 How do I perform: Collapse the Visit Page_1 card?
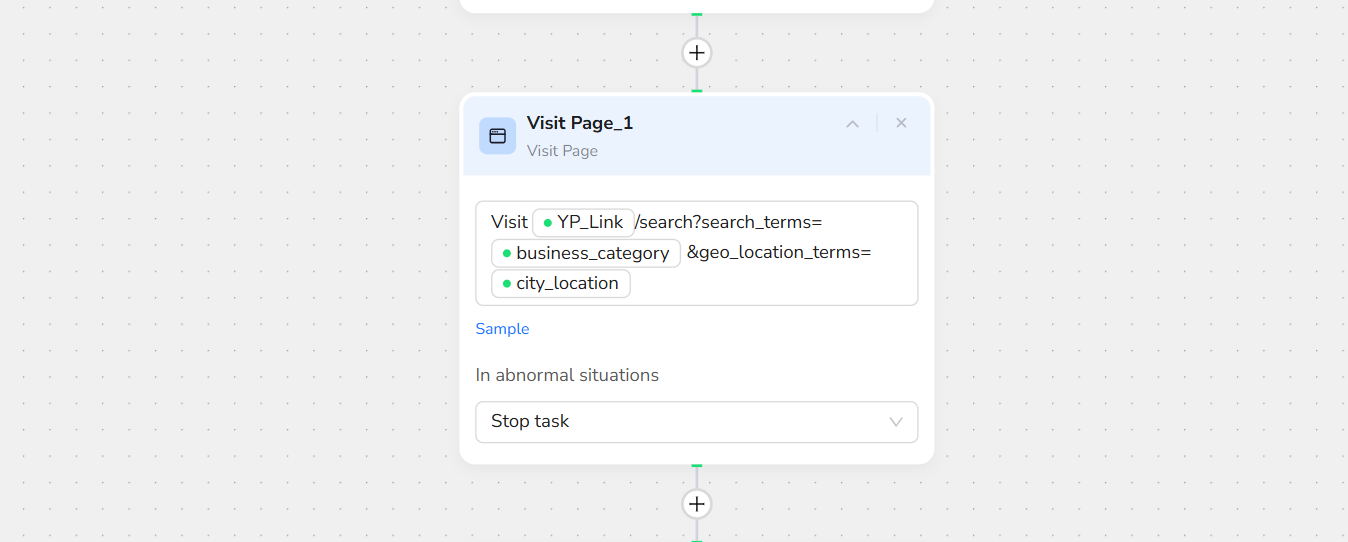[x=852, y=124]
